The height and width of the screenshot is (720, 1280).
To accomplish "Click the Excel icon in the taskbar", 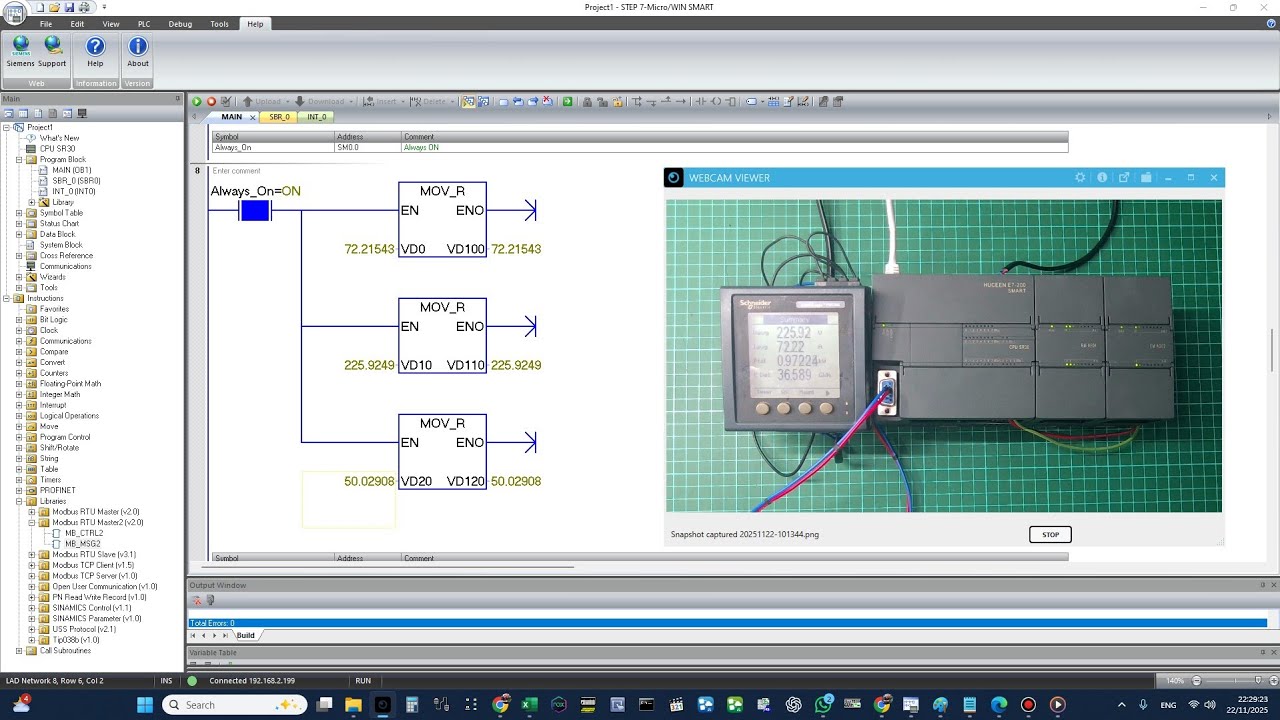I will pos(529,705).
